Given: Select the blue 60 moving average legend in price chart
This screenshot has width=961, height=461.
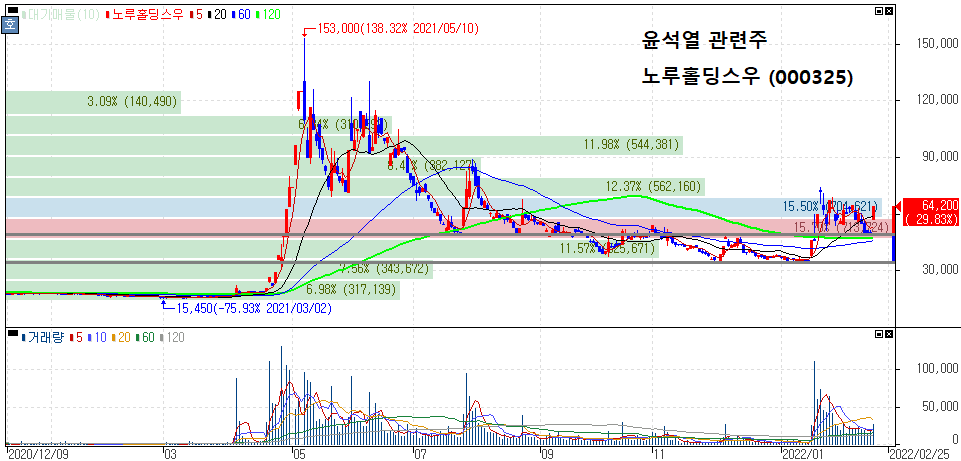Looking at the screenshot, I should tap(240, 14).
